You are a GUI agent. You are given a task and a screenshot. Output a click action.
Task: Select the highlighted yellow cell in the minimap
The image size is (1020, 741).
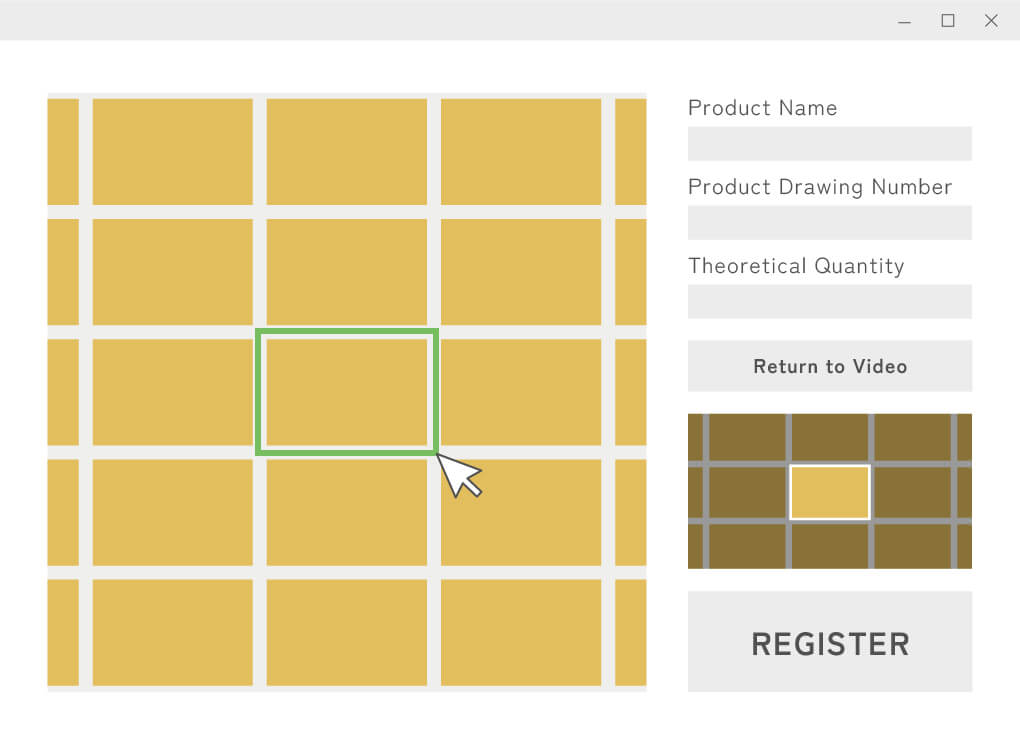830,490
